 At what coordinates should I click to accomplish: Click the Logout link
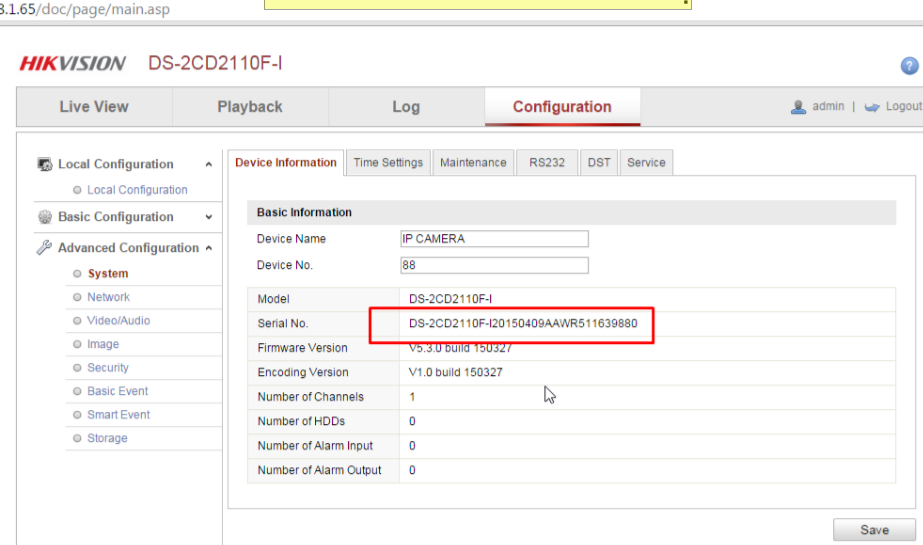click(903, 107)
